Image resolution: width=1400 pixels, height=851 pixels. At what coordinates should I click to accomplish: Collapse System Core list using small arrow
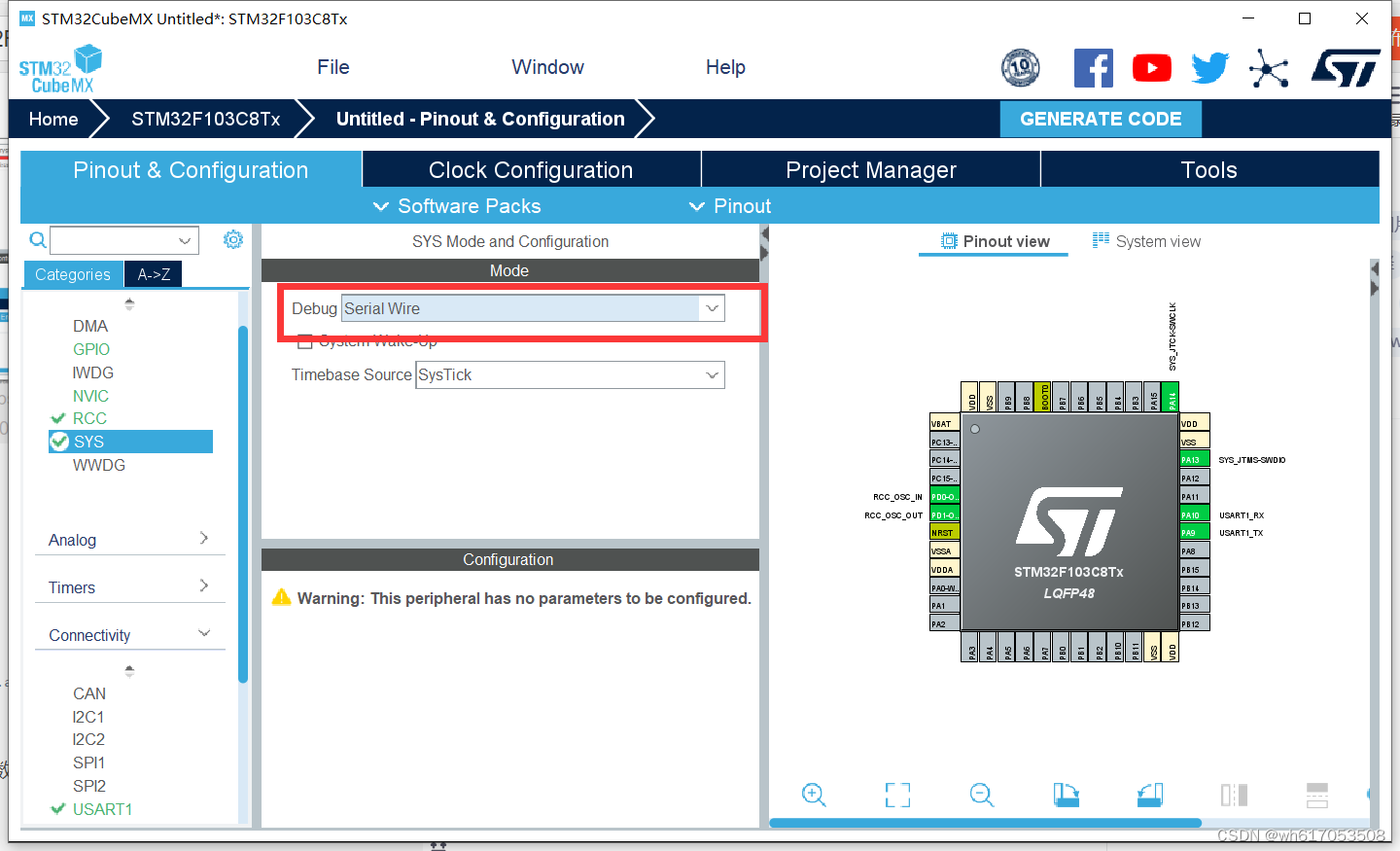tap(129, 302)
